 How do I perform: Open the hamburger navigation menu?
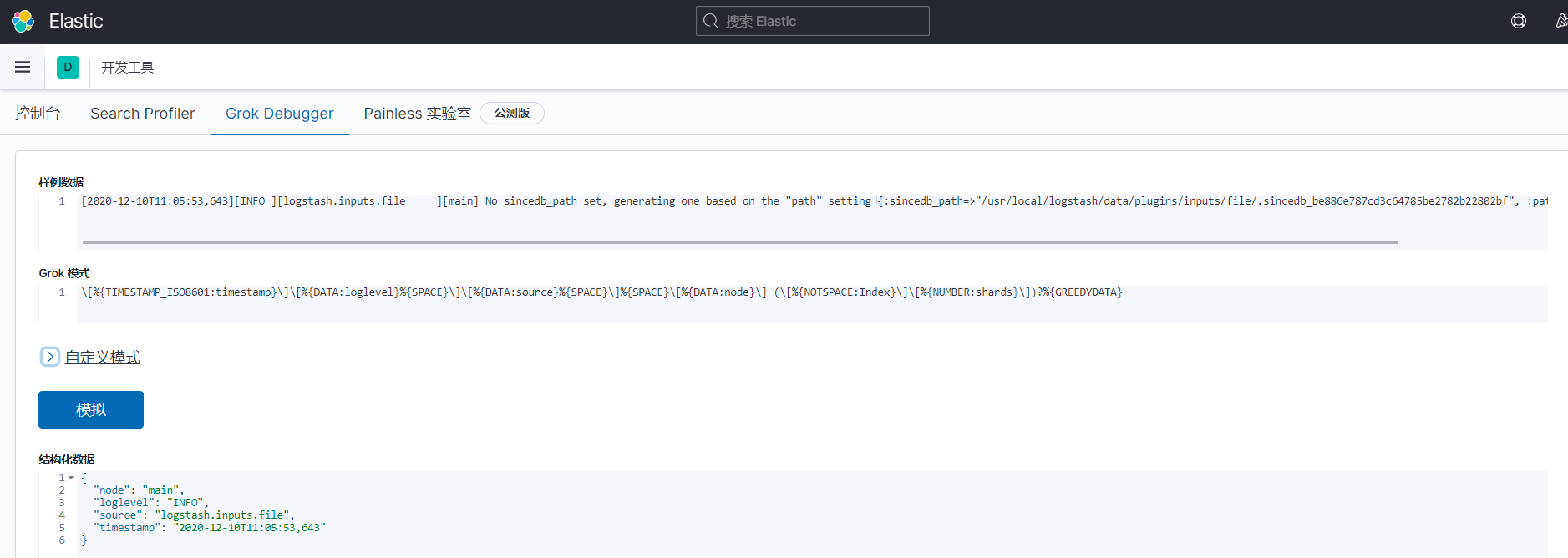[x=23, y=67]
